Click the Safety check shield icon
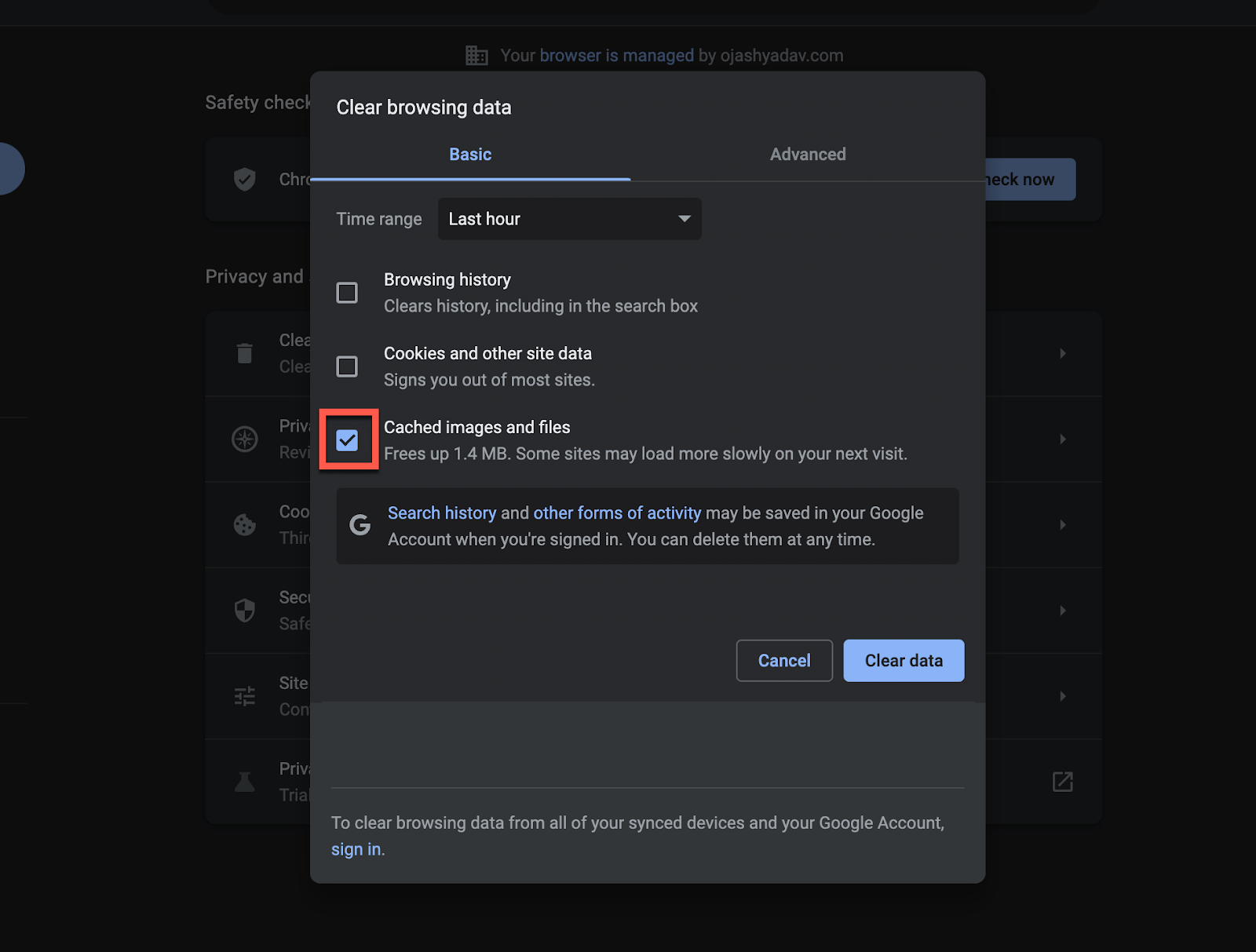The width and height of the screenshot is (1256, 952). pyautogui.click(x=245, y=179)
